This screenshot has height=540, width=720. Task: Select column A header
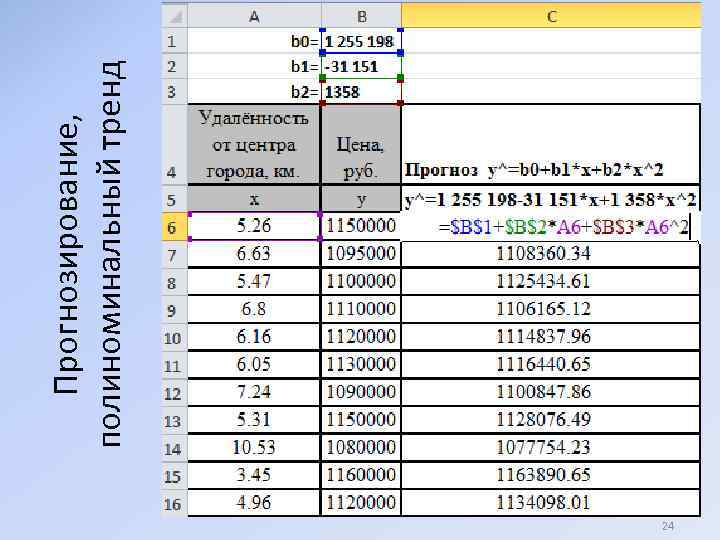coord(254,16)
